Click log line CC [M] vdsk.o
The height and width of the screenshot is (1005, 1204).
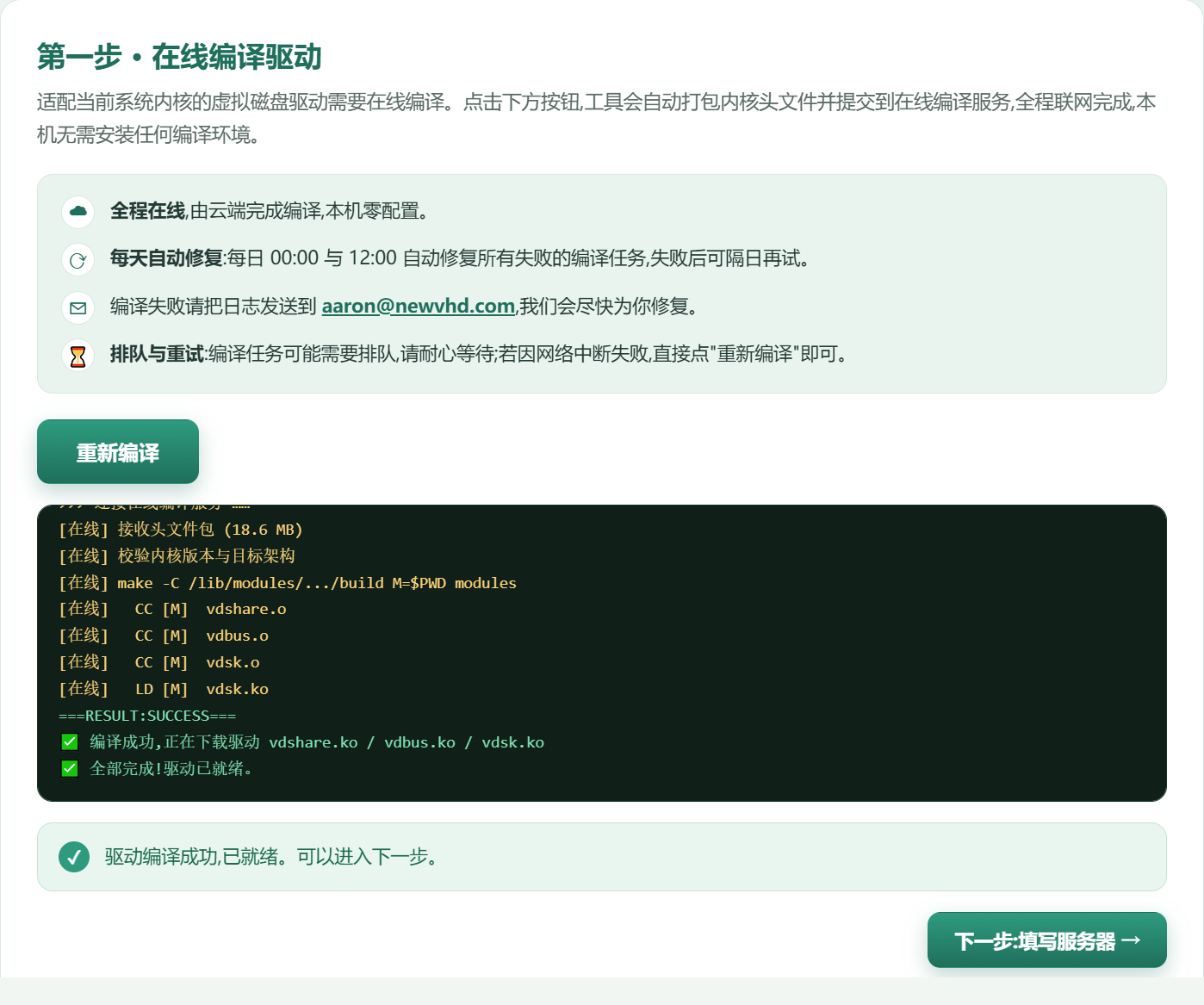[x=159, y=663]
